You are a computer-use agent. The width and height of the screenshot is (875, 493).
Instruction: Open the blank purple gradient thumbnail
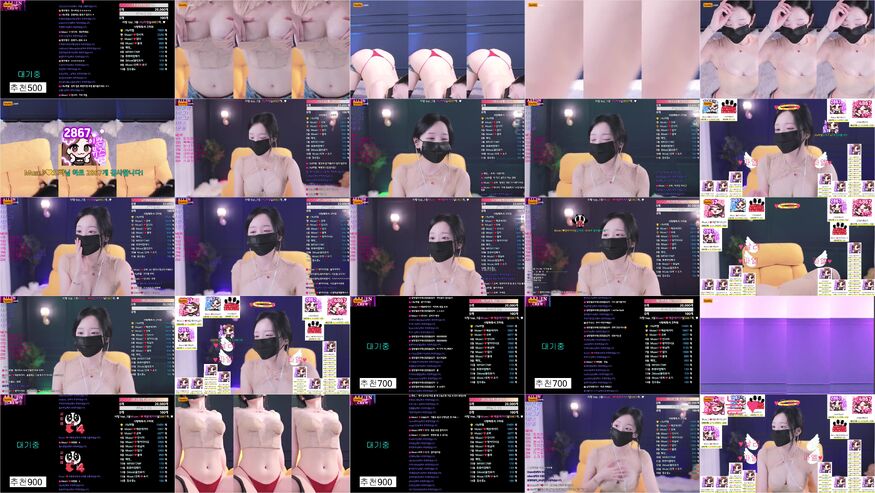(787, 343)
